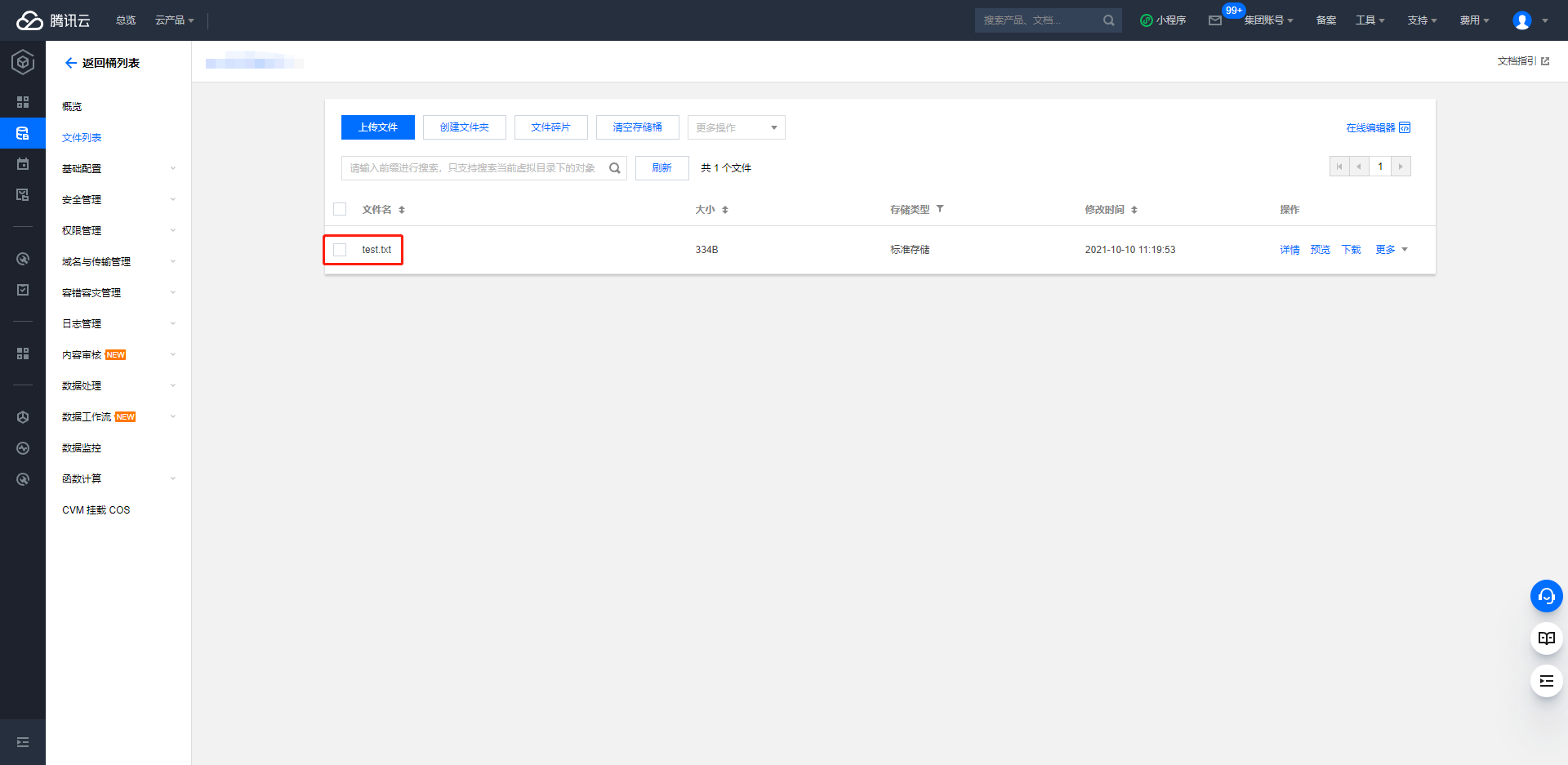Expand 函数计算 section
Screen dimensions: 1568x765
tap(118, 479)
